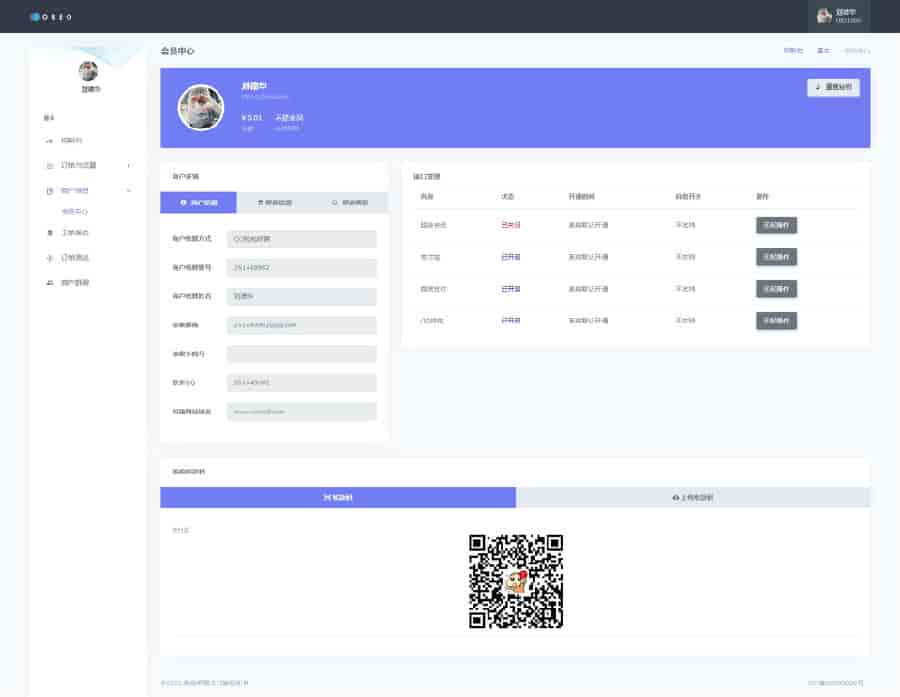
Task: Click the OREO logo in the header
Action: pos(50,16)
